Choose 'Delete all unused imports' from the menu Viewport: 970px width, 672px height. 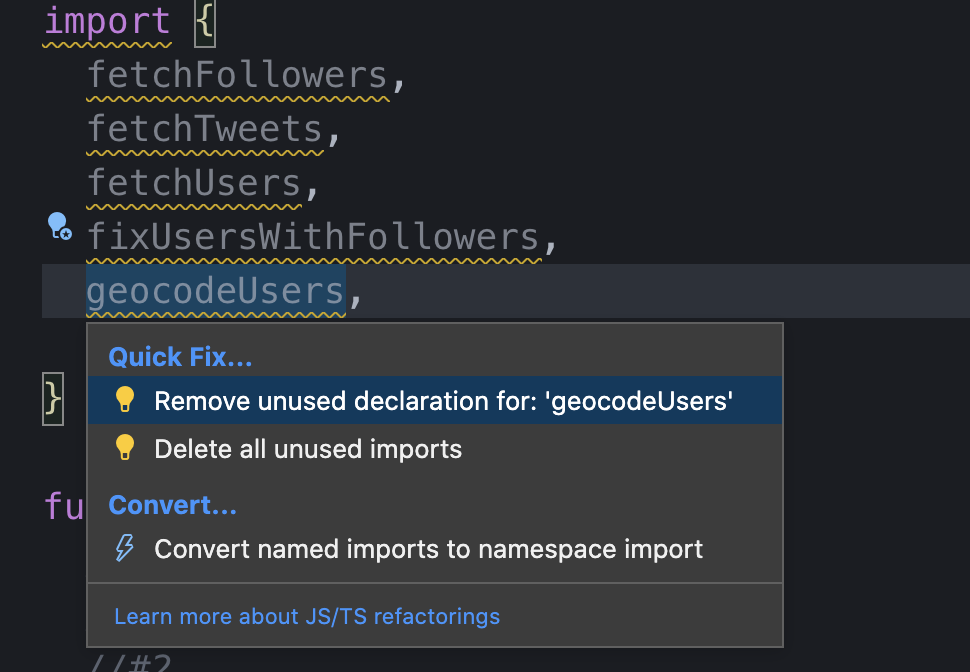point(307,448)
